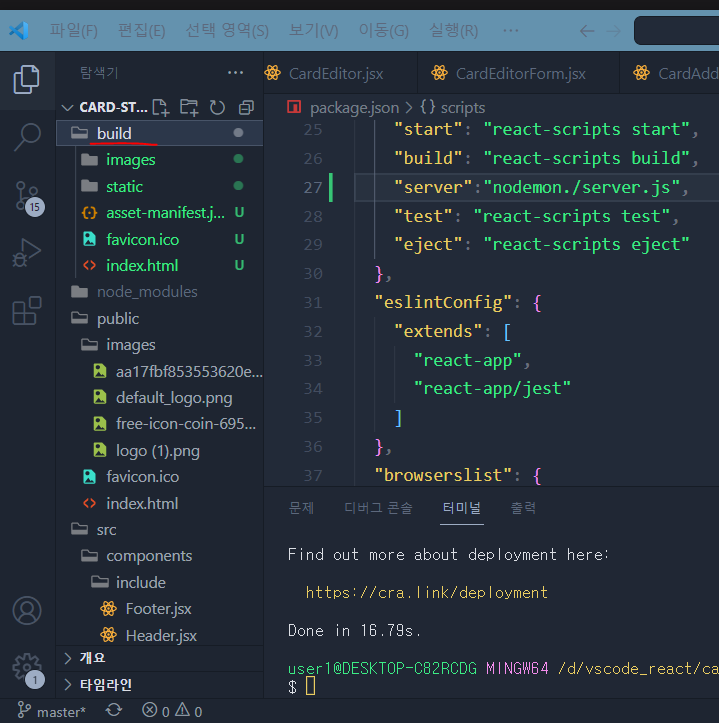Open asset-manifest.json file
719x723 pixels.
pyautogui.click(x=160, y=213)
